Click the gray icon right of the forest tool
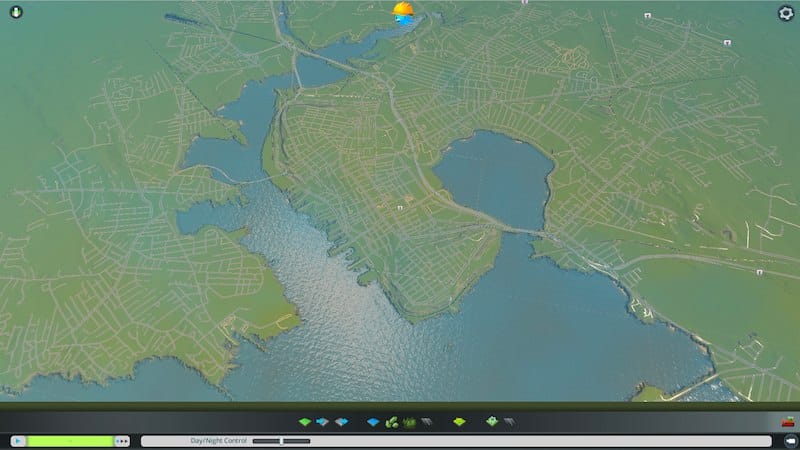The height and width of the screenshot is (450, 800). [426, 422]
